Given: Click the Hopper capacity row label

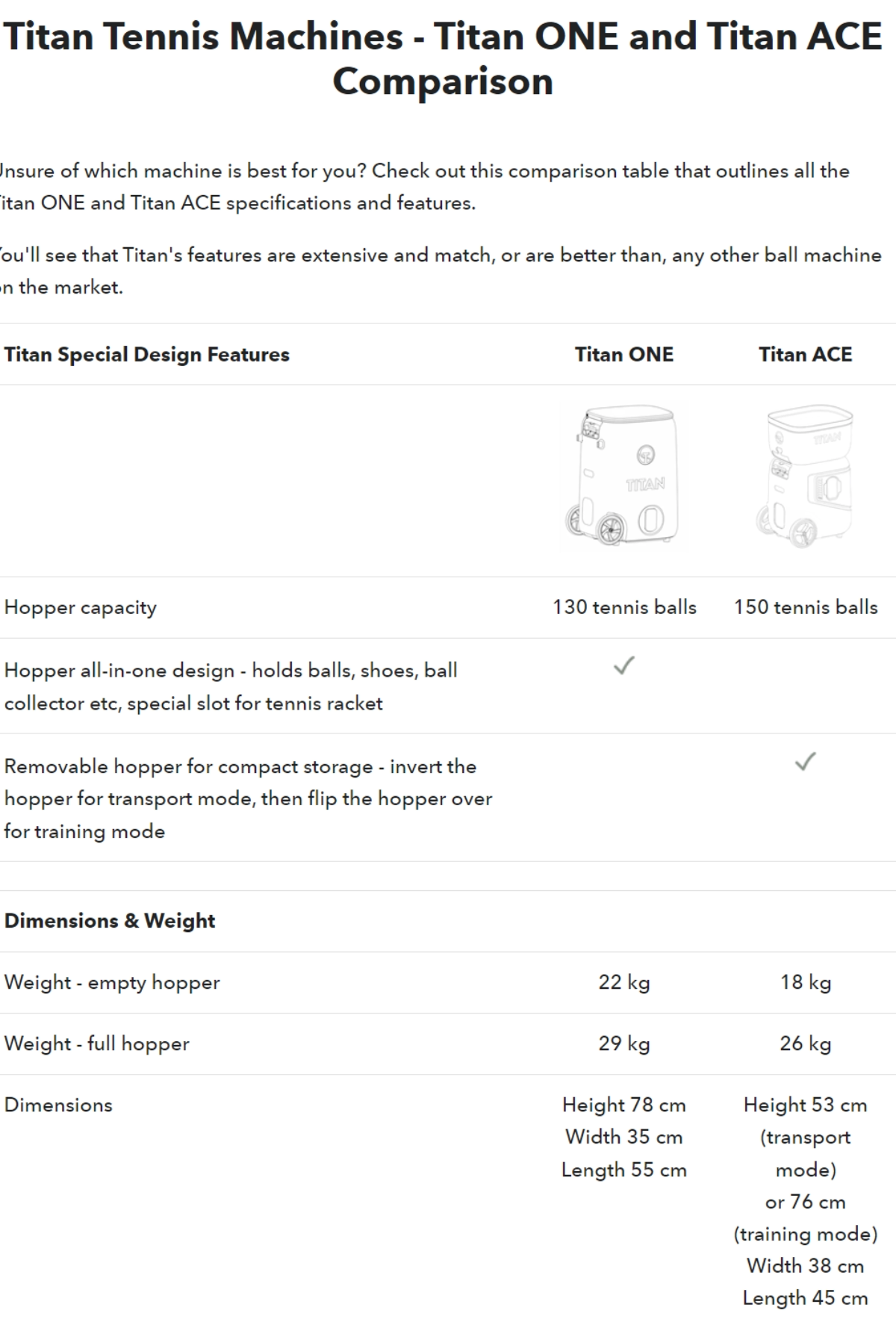Looking at the screenshot, I should click(x=81, y=608).
